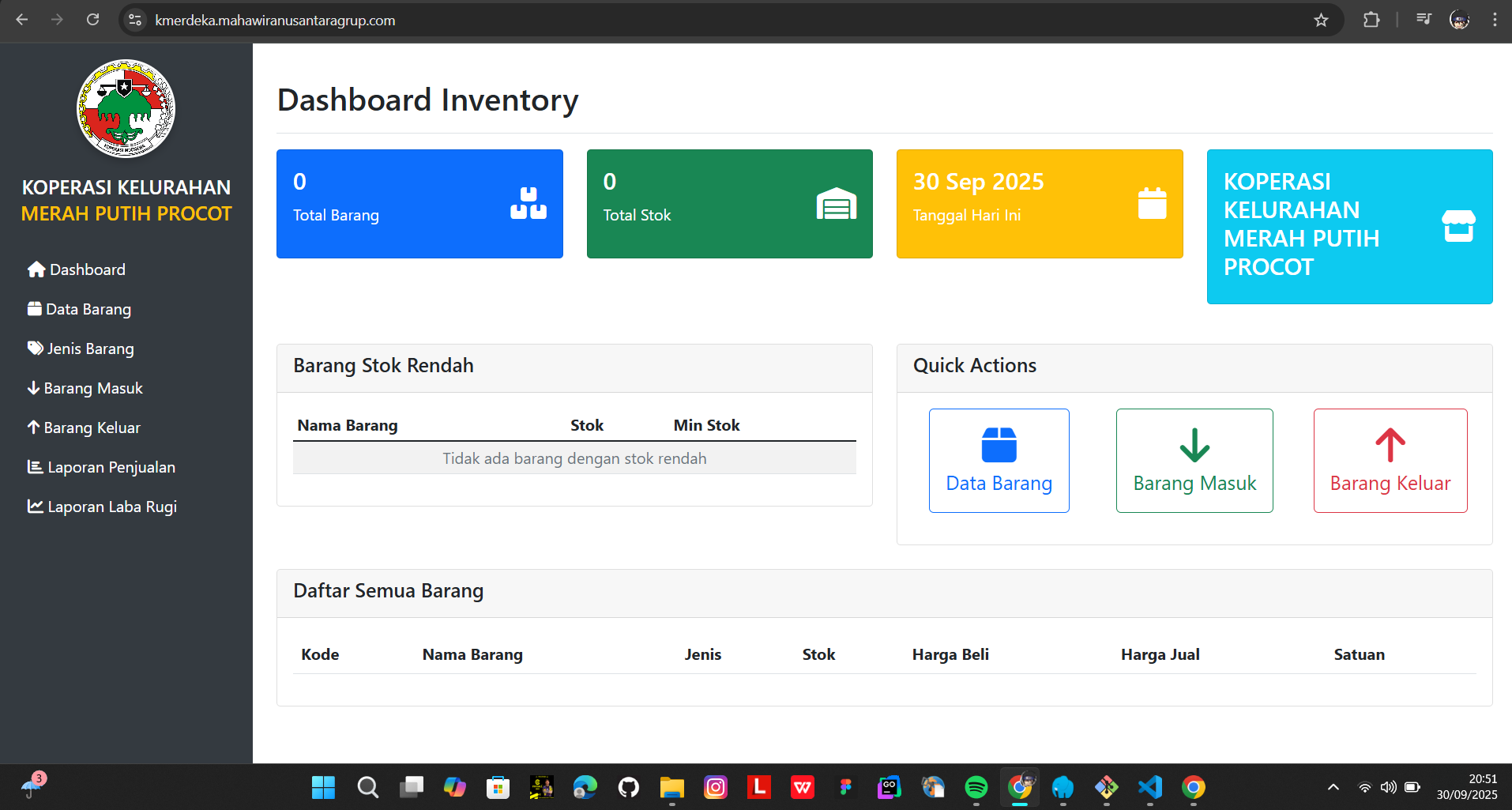
Task: Go to Data Barang in sidebar
Action: pyautogui.click(x=79, y=309)
